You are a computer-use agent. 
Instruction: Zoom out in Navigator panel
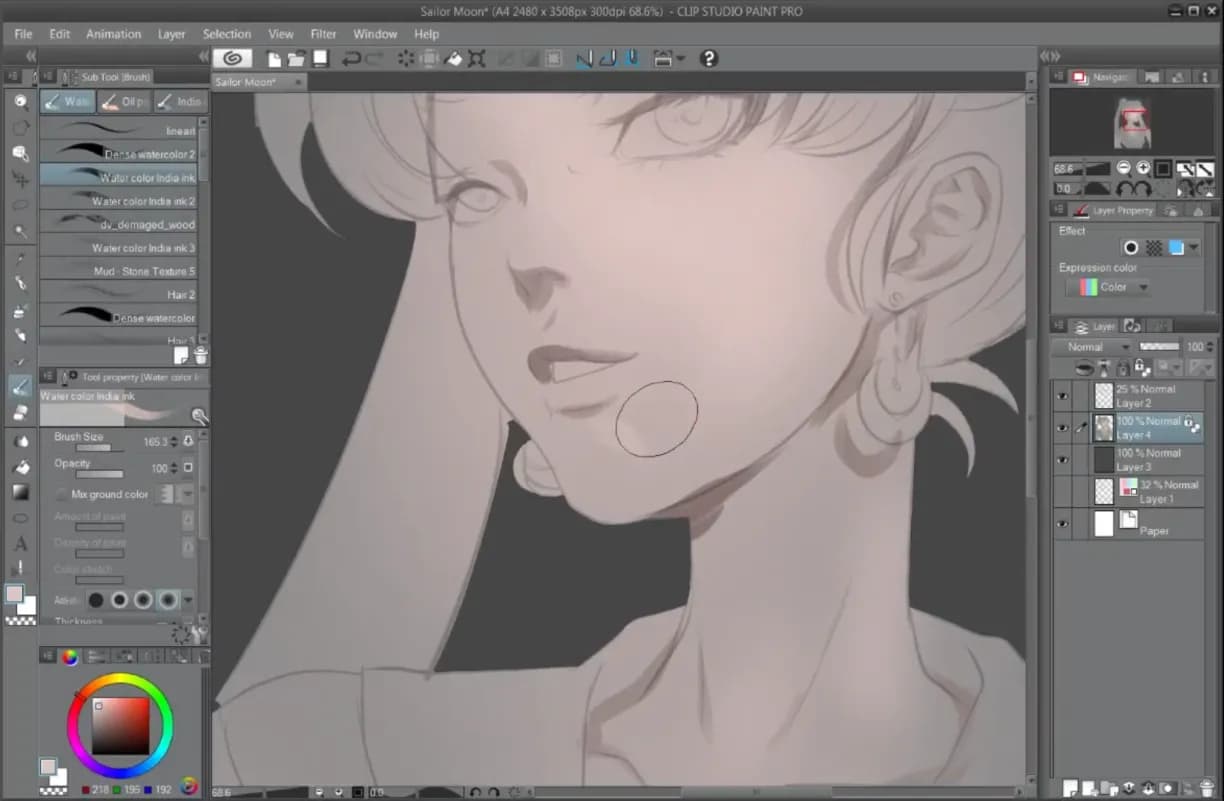pos(1124,169)
